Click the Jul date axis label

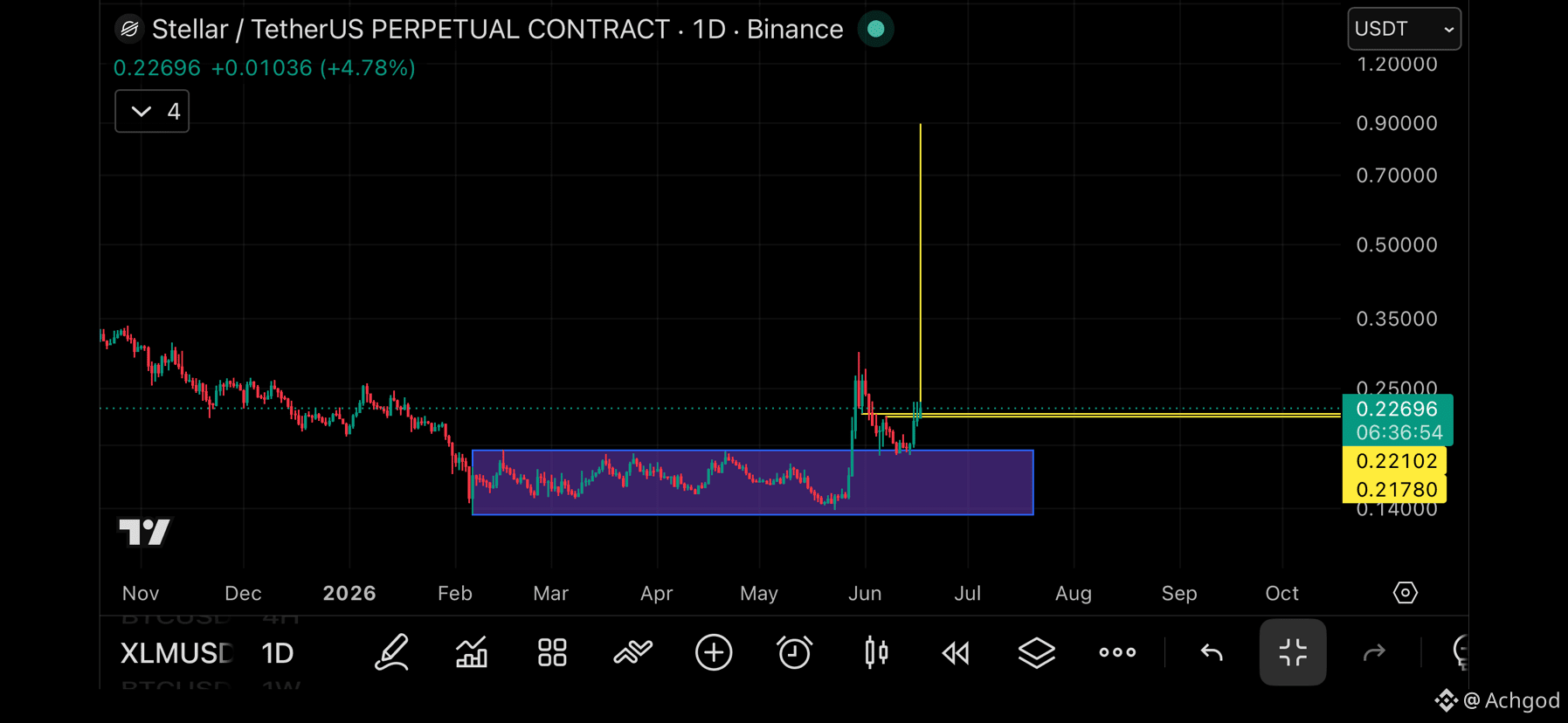pyautogui.click(x=968, y=594)
